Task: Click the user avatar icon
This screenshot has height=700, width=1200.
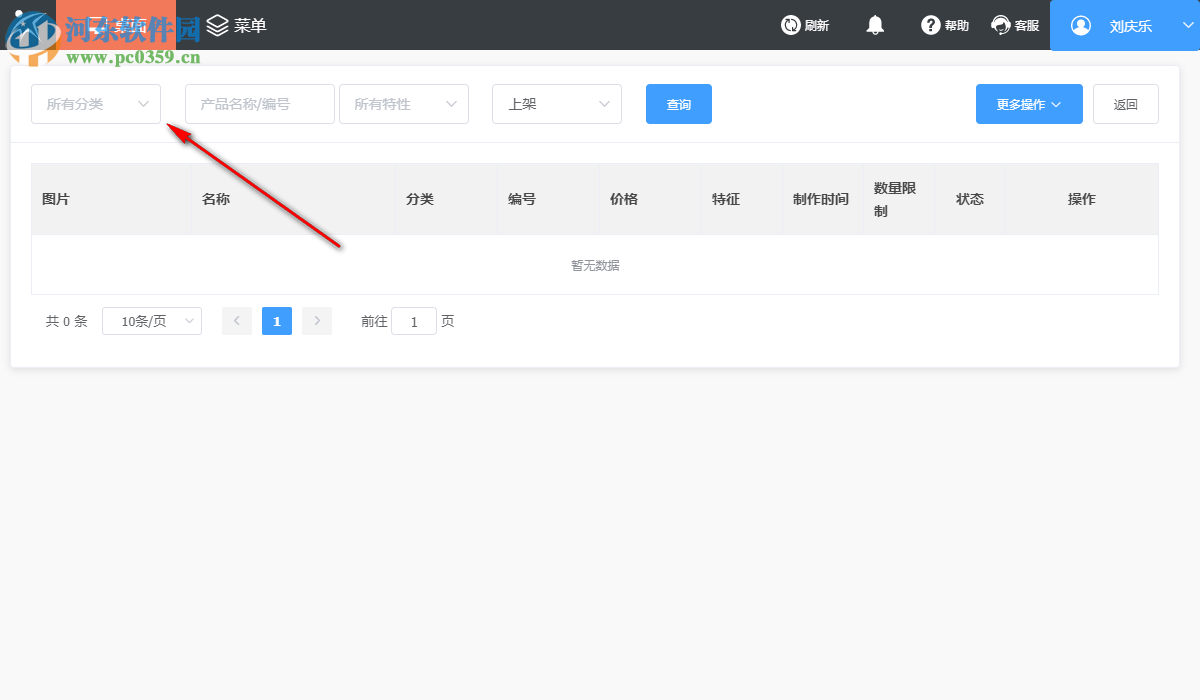Action: click(x=1080, y=25)
